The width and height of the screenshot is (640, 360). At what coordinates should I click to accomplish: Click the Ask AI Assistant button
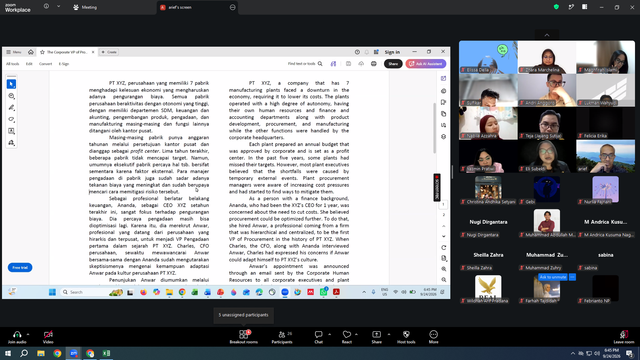coord(426,64)
